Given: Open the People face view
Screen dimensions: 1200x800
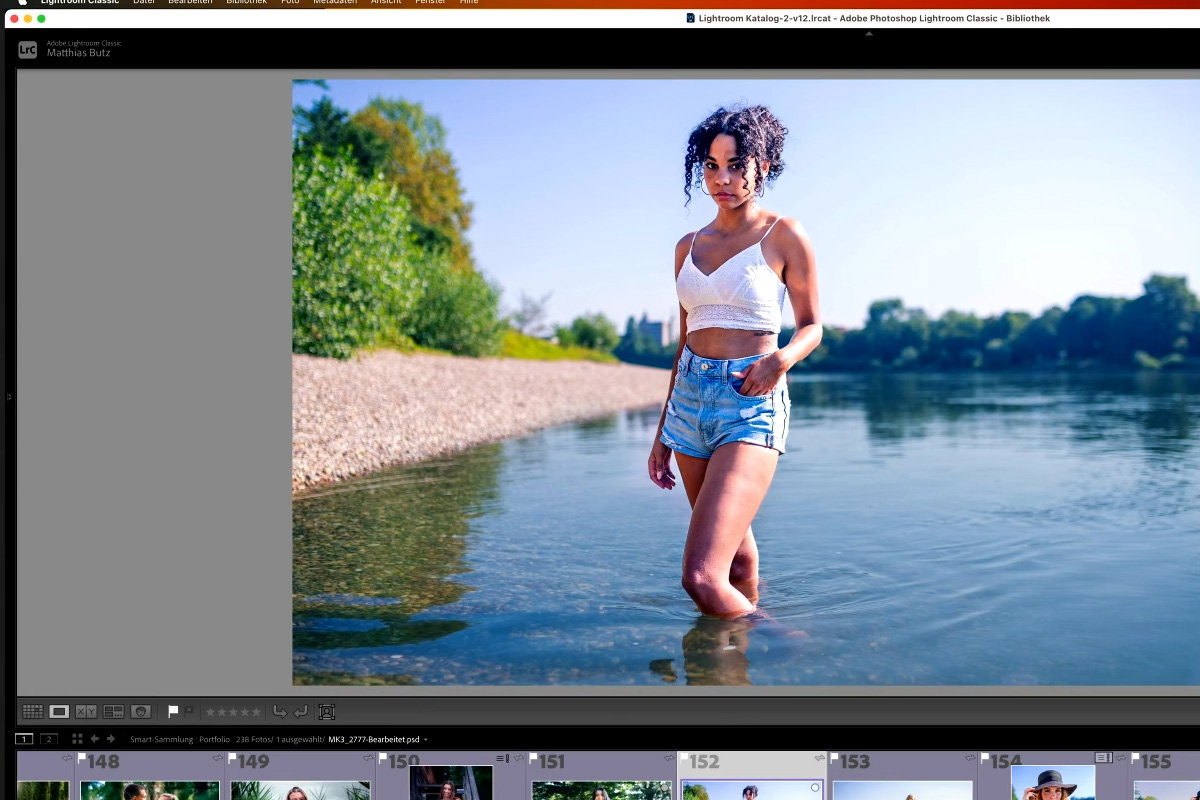Looking at the screenshot, I should tap(141, 712).
